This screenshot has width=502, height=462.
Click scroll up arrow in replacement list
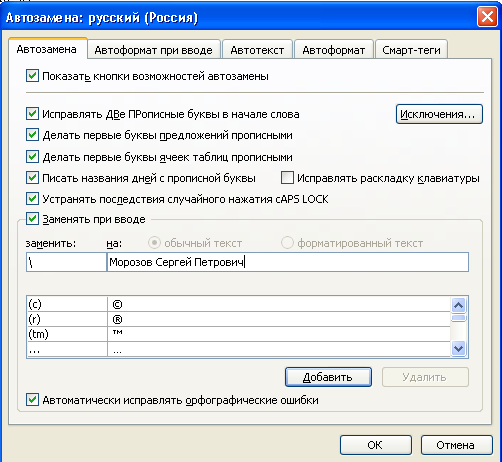click(459, 305)
